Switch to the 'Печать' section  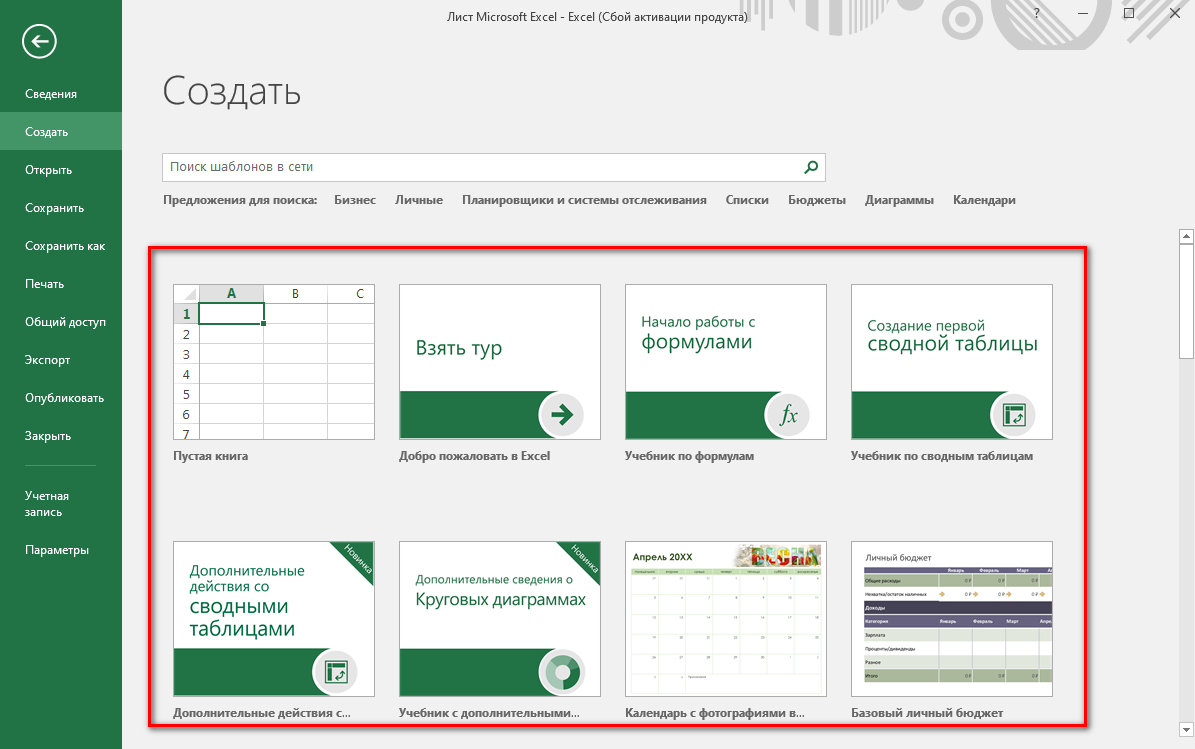(43, 283)
